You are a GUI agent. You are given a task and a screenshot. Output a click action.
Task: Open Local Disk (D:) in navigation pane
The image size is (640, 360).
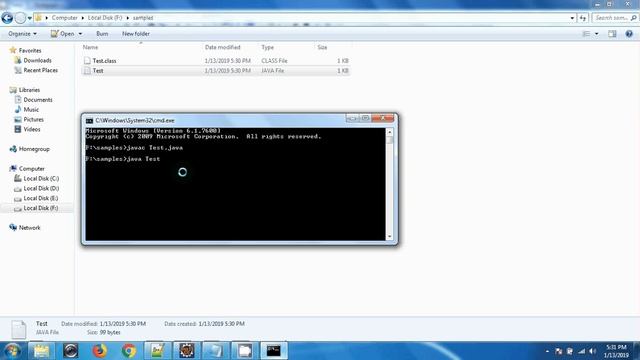tap(41, 188)
